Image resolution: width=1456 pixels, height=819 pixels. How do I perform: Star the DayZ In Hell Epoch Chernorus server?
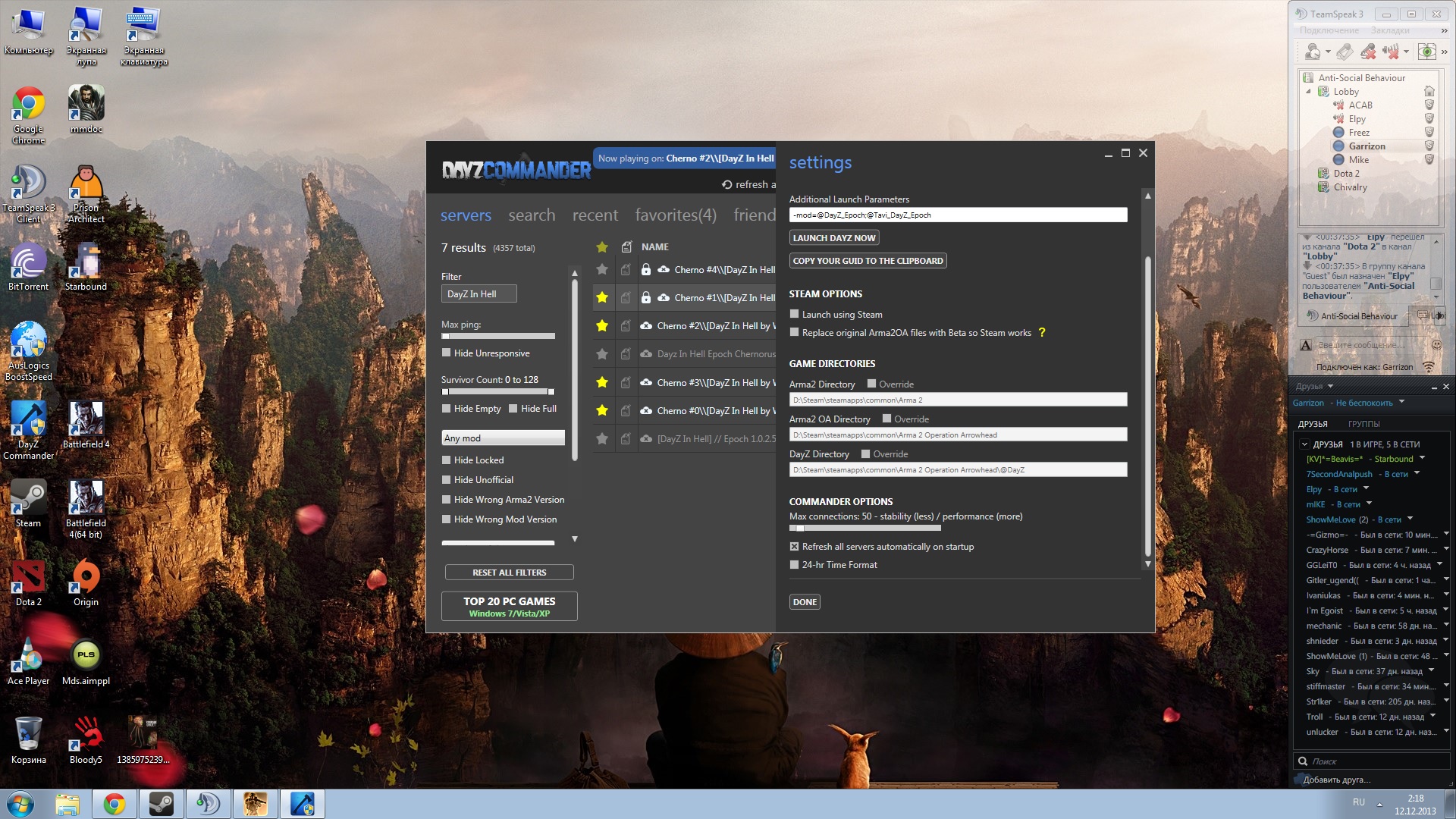[x=602, y=353]
